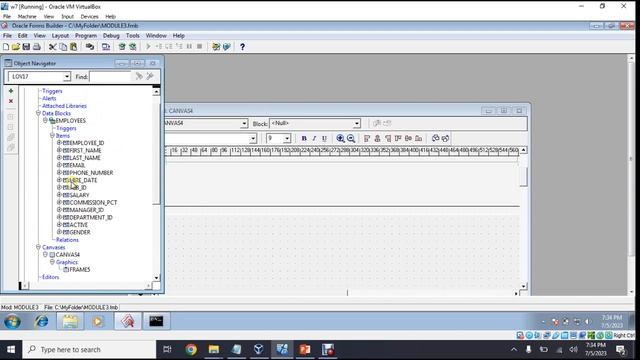Click the guest Windows 7 Start orb
The image size is (640, 360).
point(12,322)
